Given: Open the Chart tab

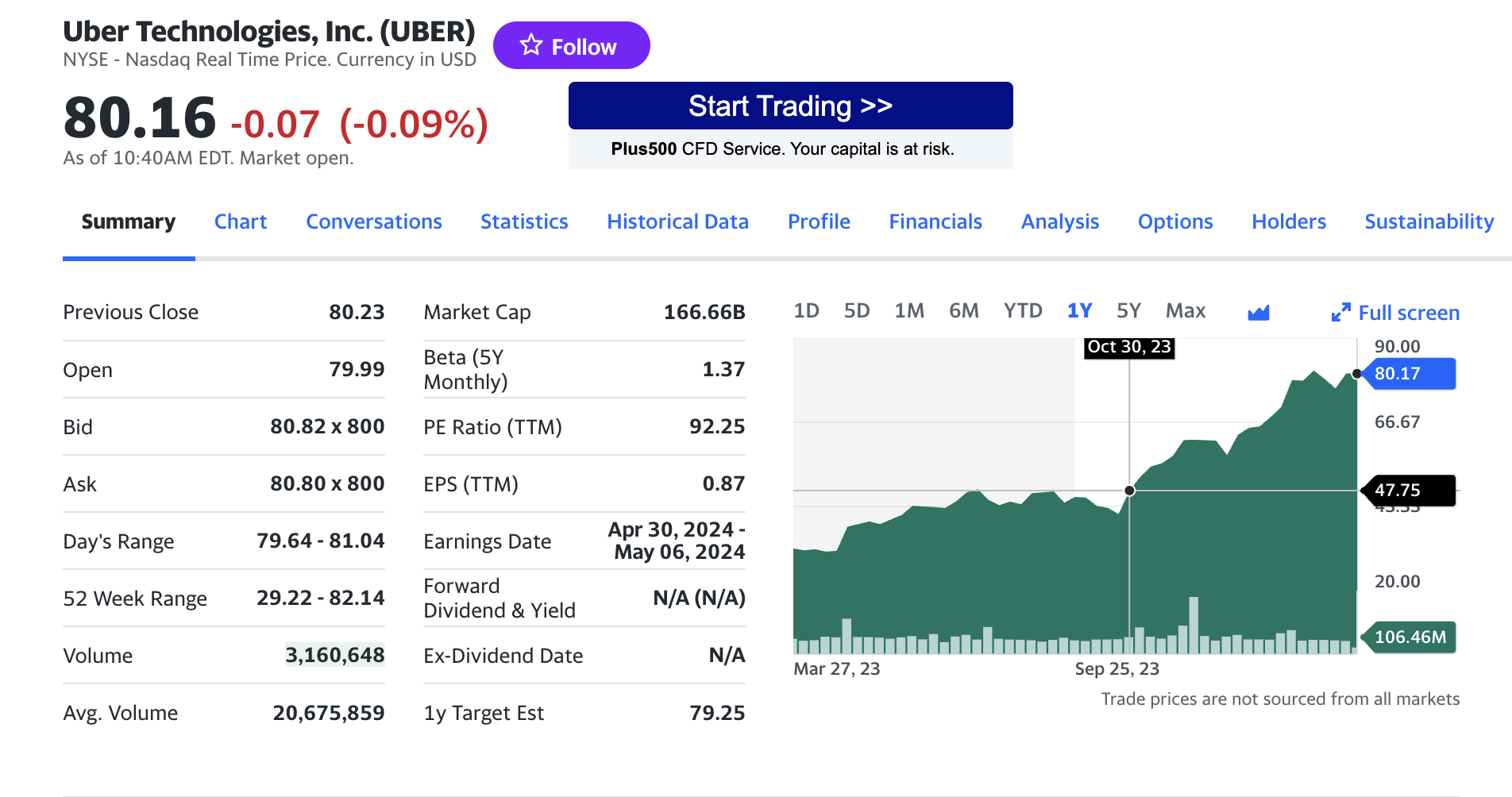Looking at the screenshot, I should [x=241, y=221].
